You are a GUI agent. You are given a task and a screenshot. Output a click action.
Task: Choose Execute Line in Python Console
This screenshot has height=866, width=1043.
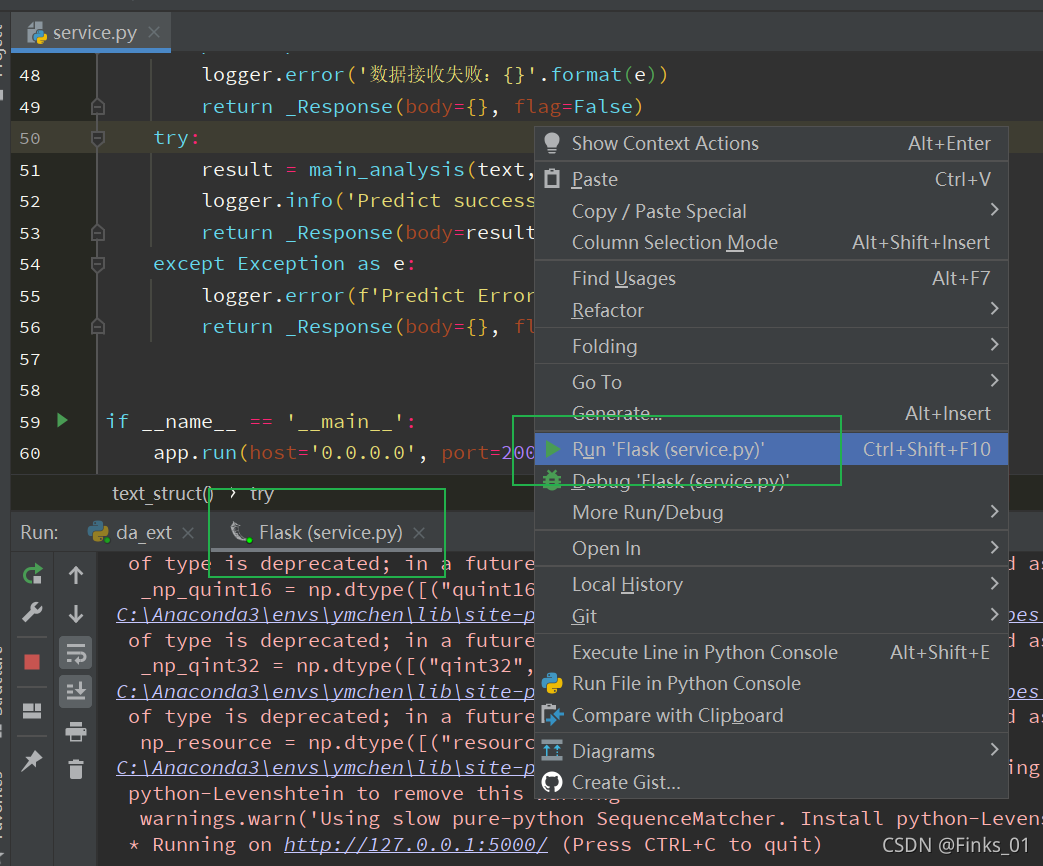click(772, 652)
